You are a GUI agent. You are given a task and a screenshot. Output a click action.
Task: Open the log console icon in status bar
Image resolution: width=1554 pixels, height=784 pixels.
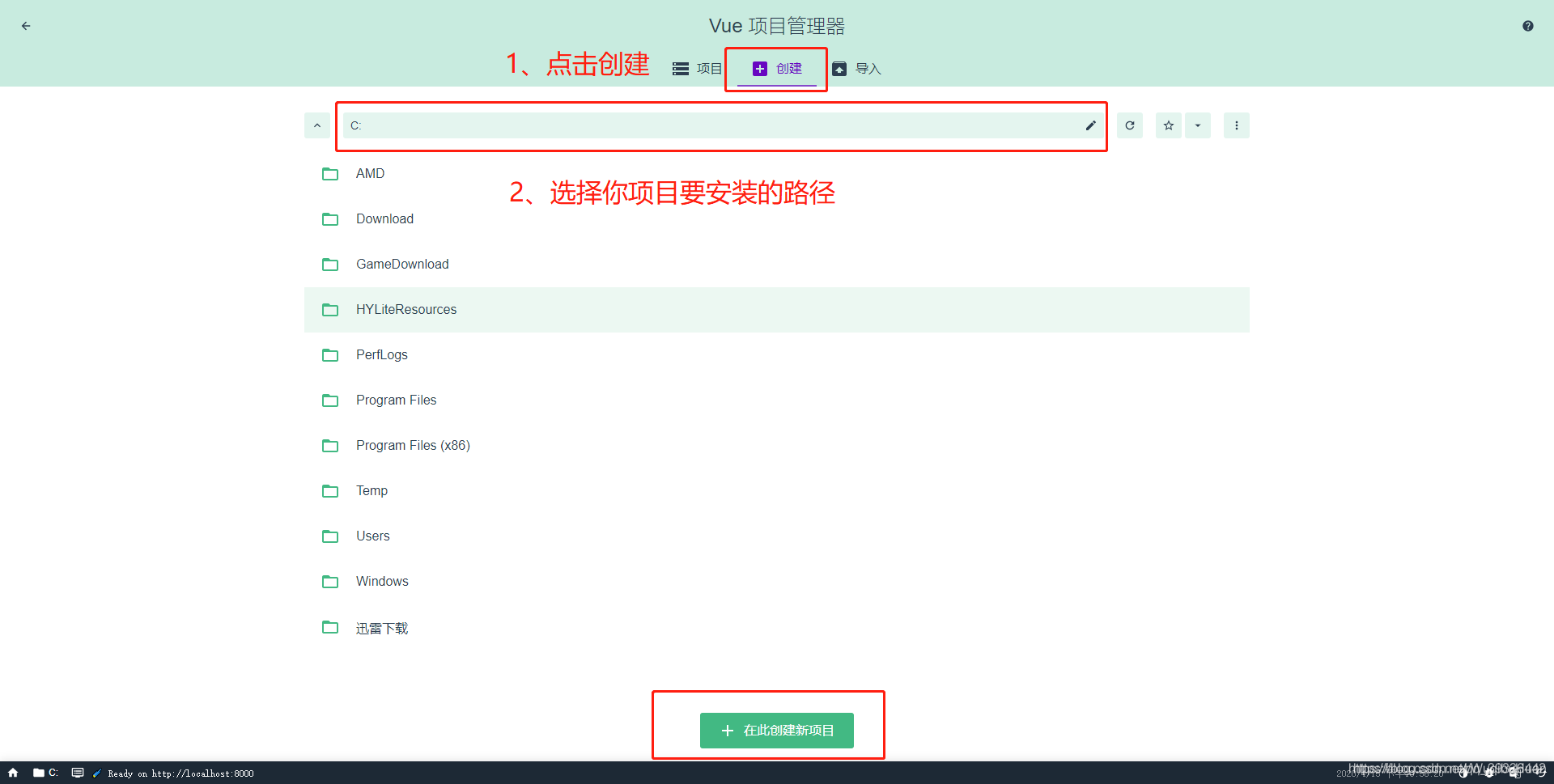coord(78,773)
